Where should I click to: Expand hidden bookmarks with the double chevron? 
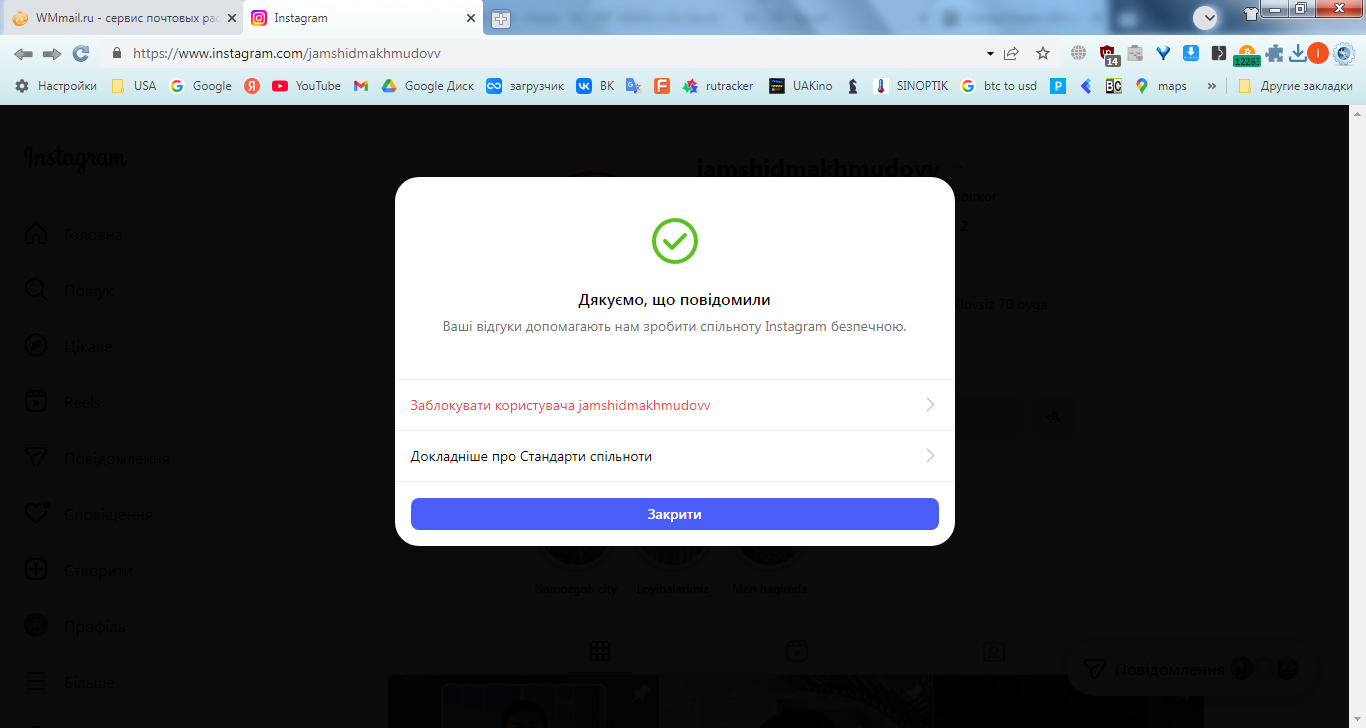pyautogui.click(x=1212, y=86)
